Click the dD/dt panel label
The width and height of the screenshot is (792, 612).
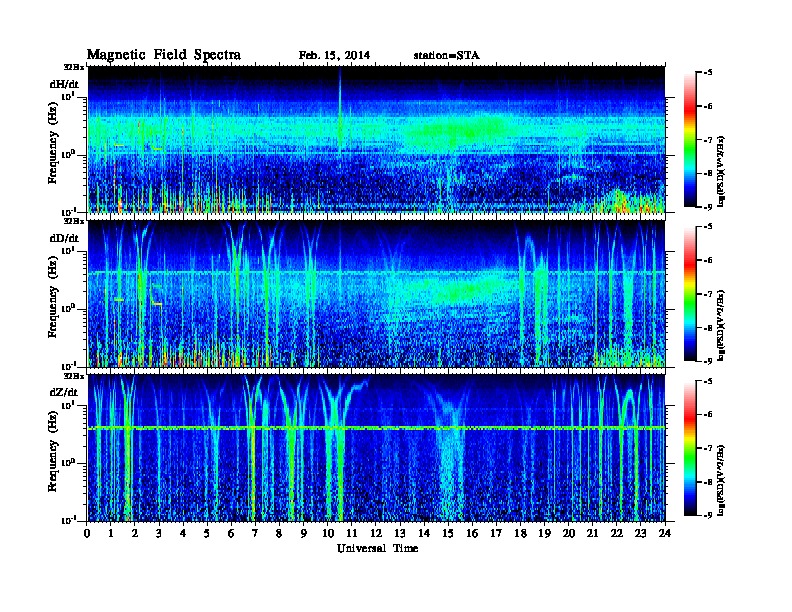(x=64, y=238)
